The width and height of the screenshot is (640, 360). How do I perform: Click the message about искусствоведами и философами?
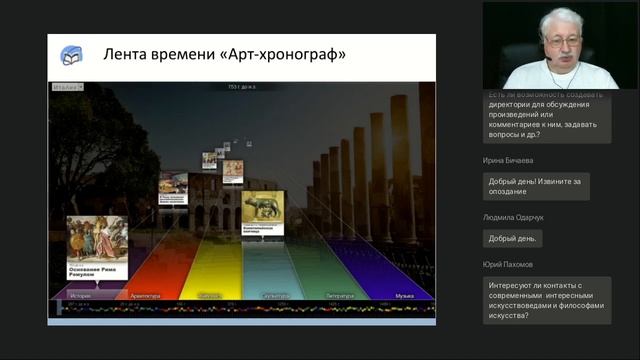click(547, 300)
